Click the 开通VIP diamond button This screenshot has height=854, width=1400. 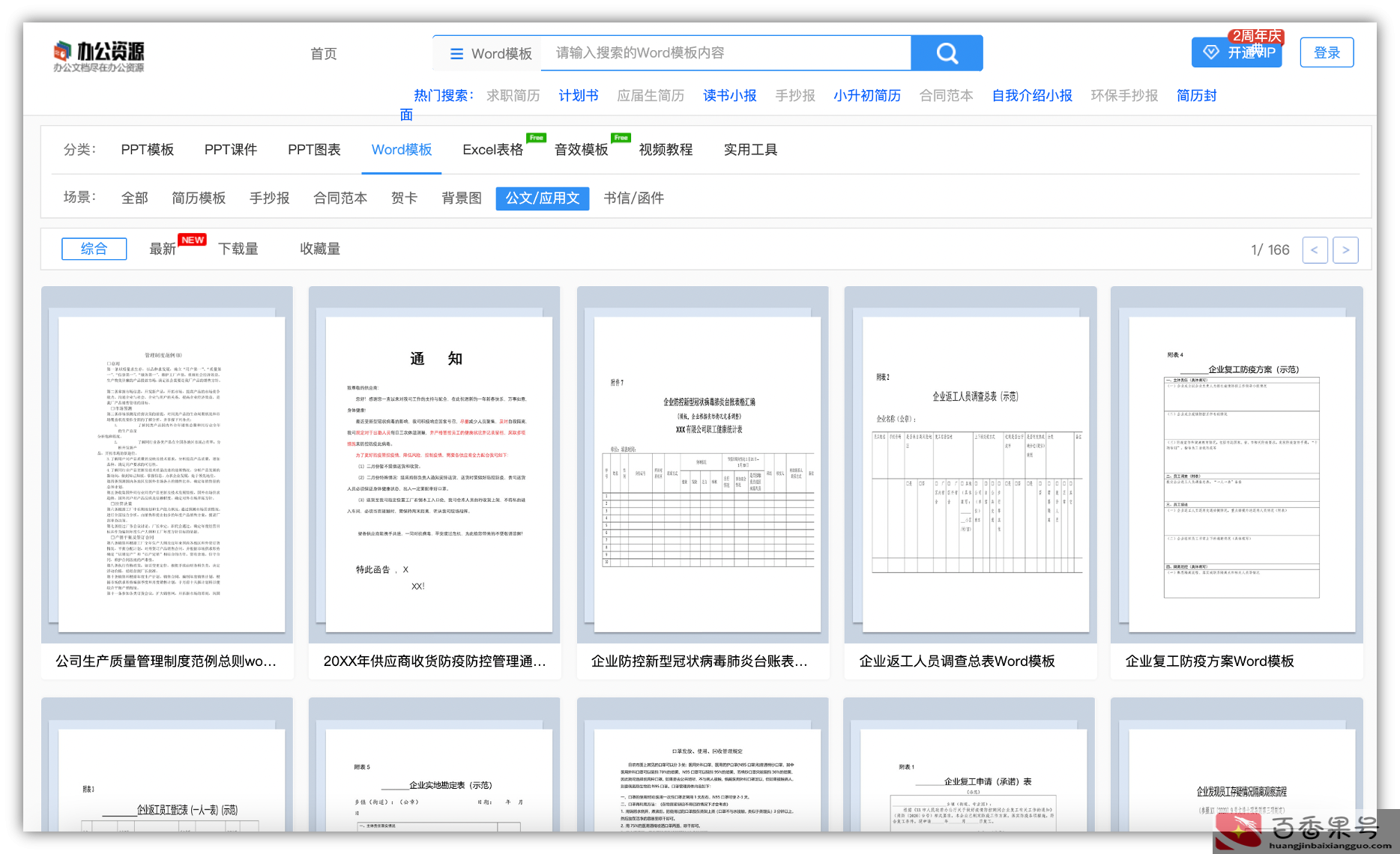(x=1237, y=52)
